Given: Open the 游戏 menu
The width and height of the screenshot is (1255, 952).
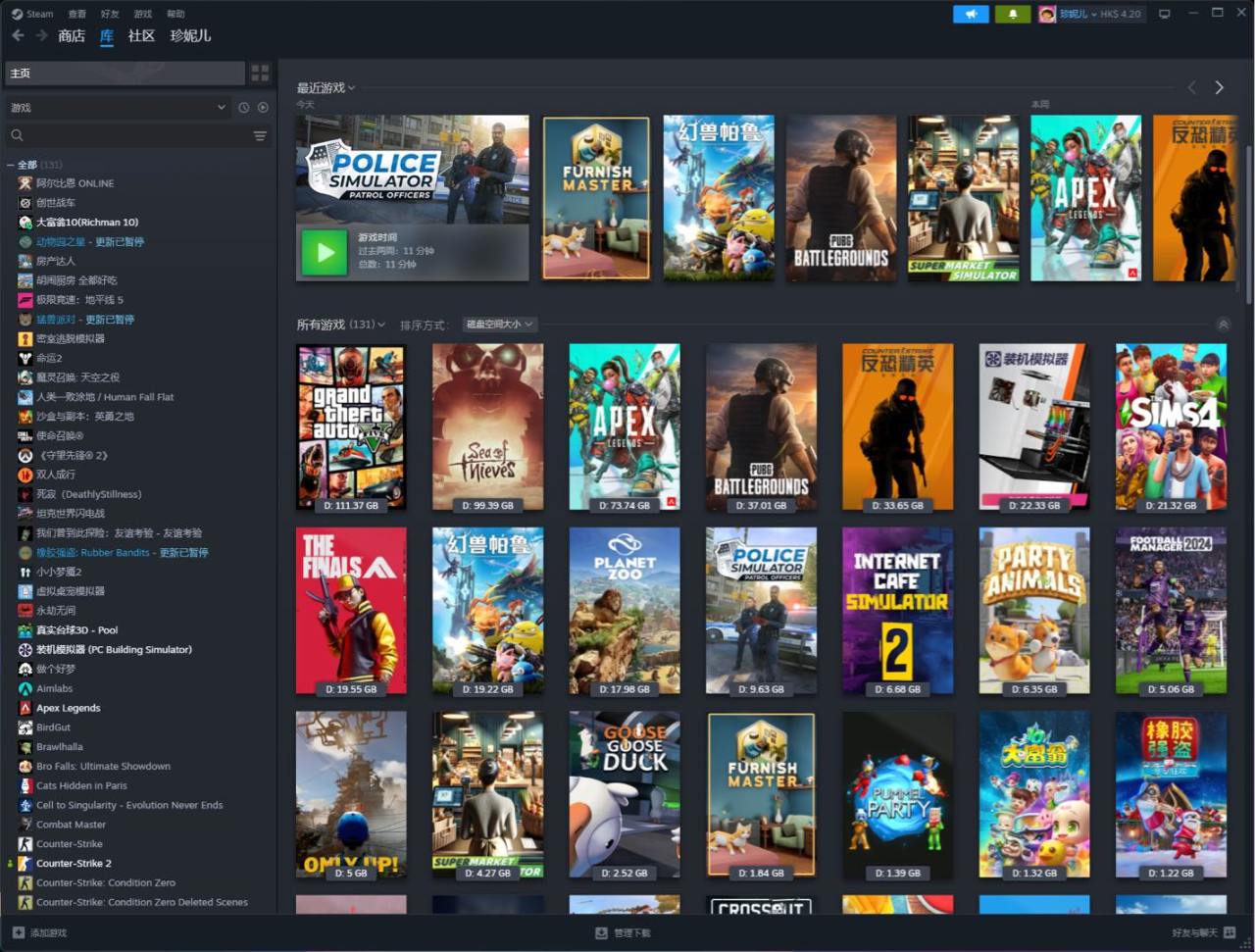Looking at the screenshot, I should (143, 14).
